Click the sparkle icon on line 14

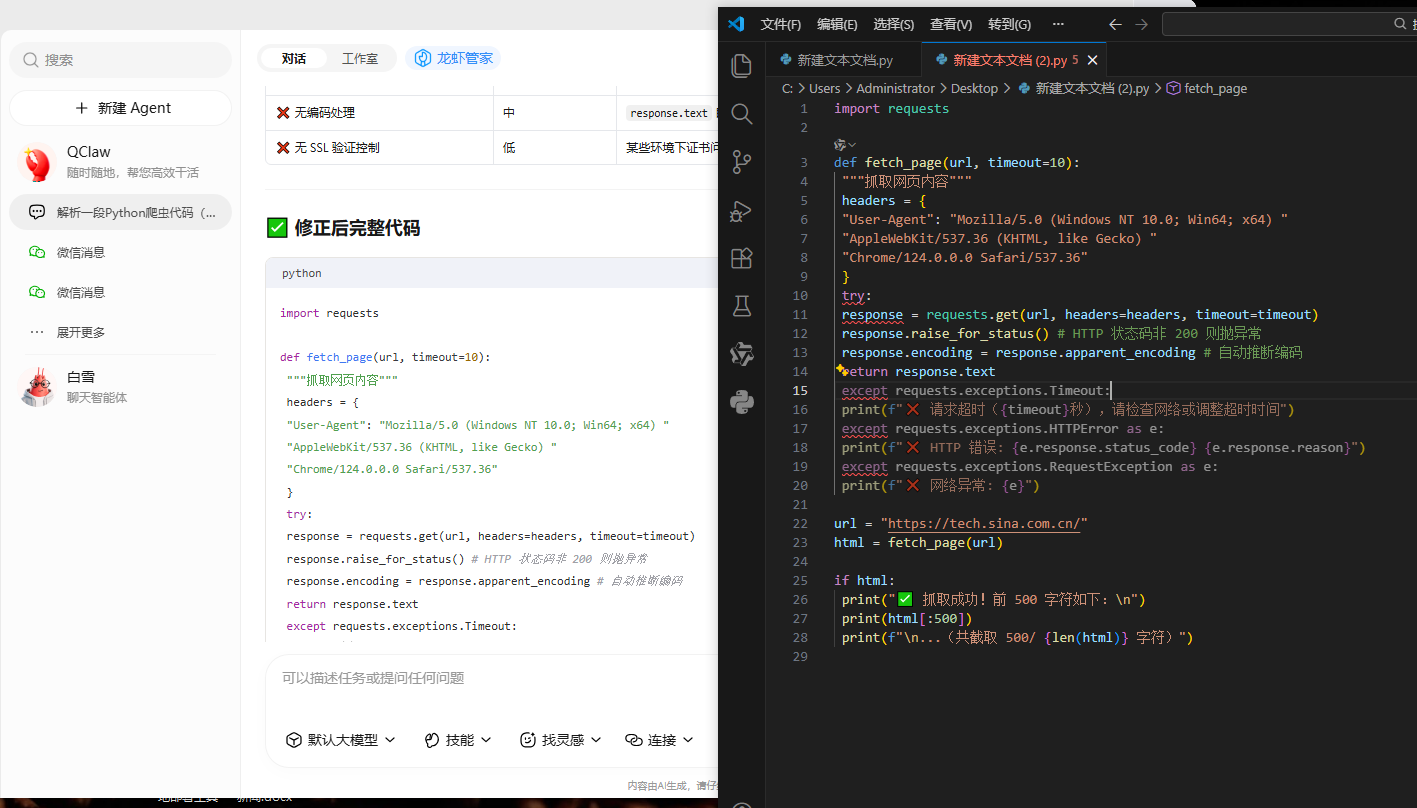tap(841, 370)
